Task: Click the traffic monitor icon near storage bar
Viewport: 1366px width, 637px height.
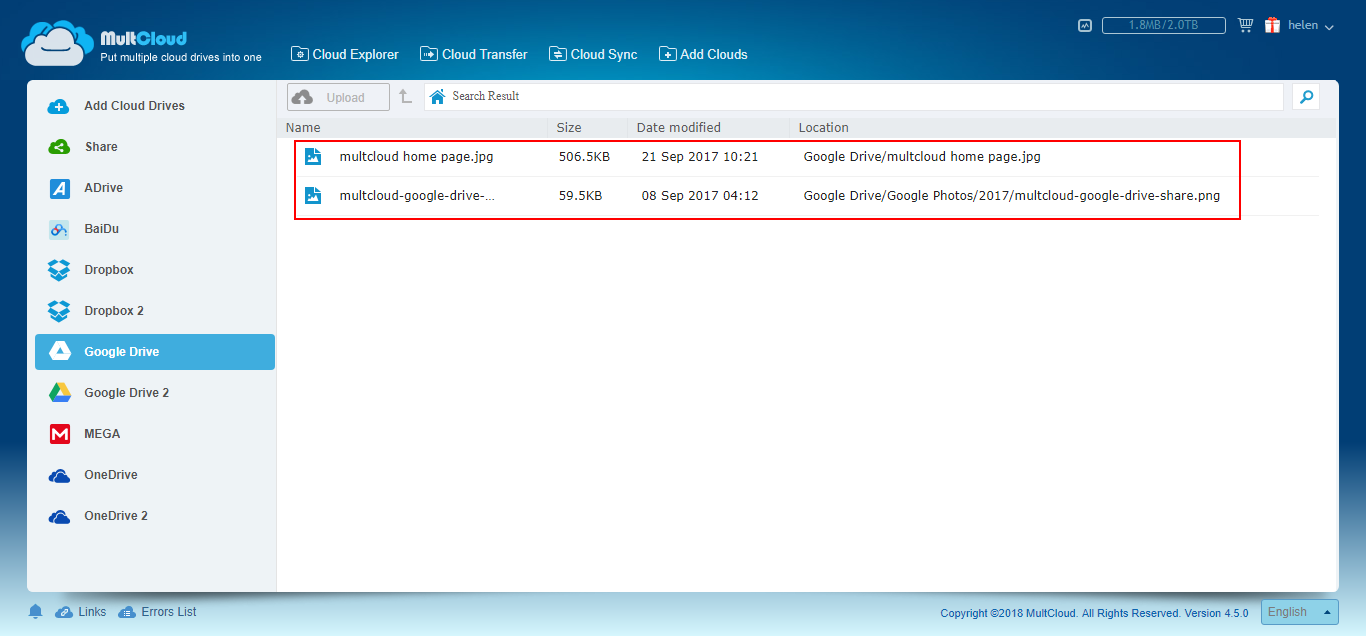Action: click(x=1085, y=25)
